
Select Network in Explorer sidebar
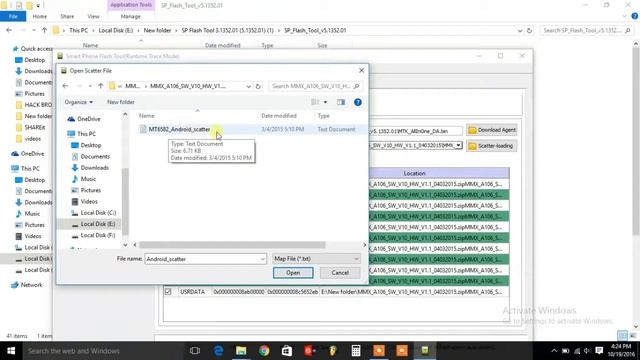[27, 285]
